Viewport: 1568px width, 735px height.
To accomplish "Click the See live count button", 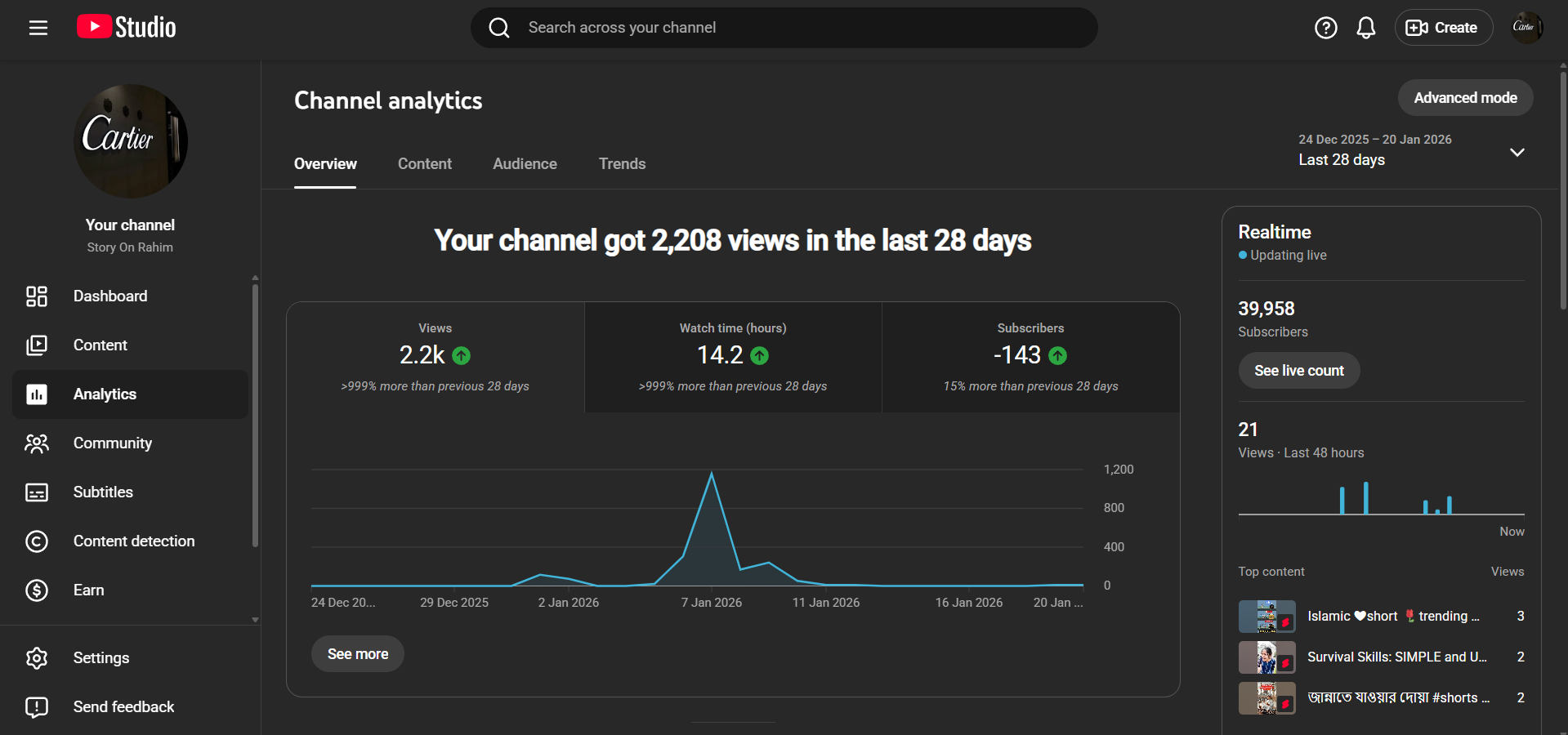I will point(1298,371).
